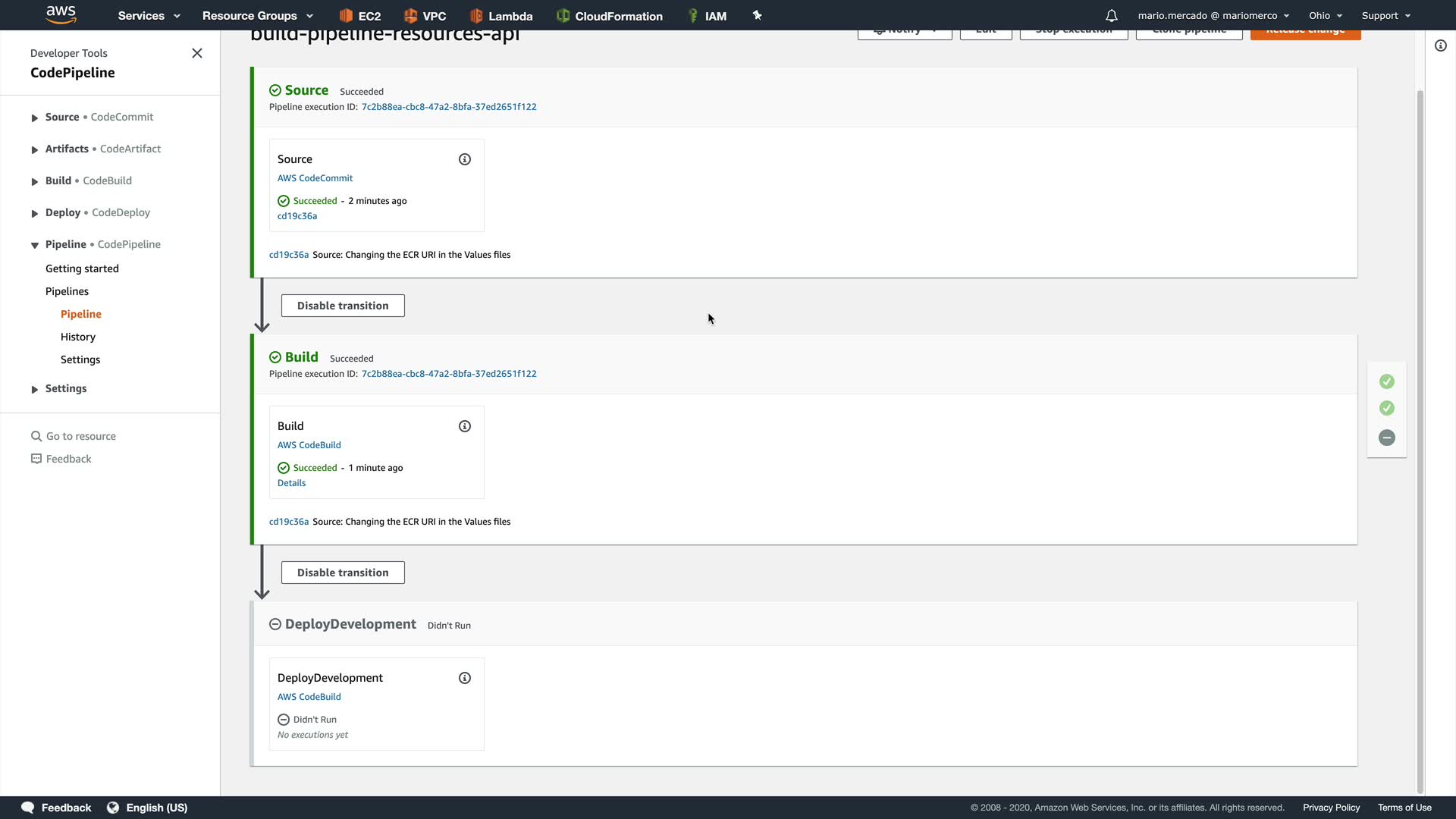Viewport: 1456px width, 819px height.
Task: Open the EC2 shortcut in navbar
Action: [360, 16]
